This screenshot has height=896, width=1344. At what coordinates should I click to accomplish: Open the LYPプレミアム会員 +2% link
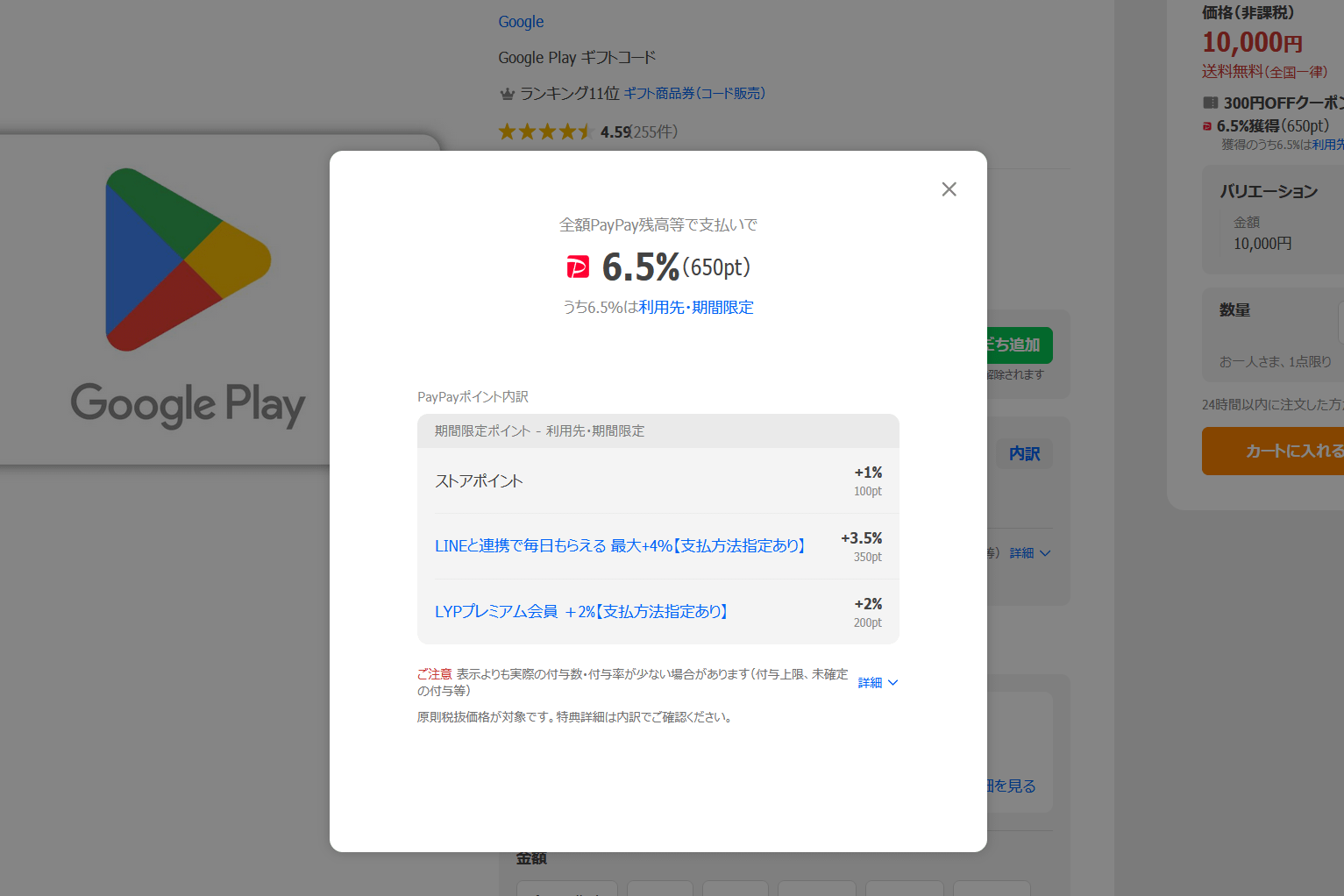click(x=581, y=612)
